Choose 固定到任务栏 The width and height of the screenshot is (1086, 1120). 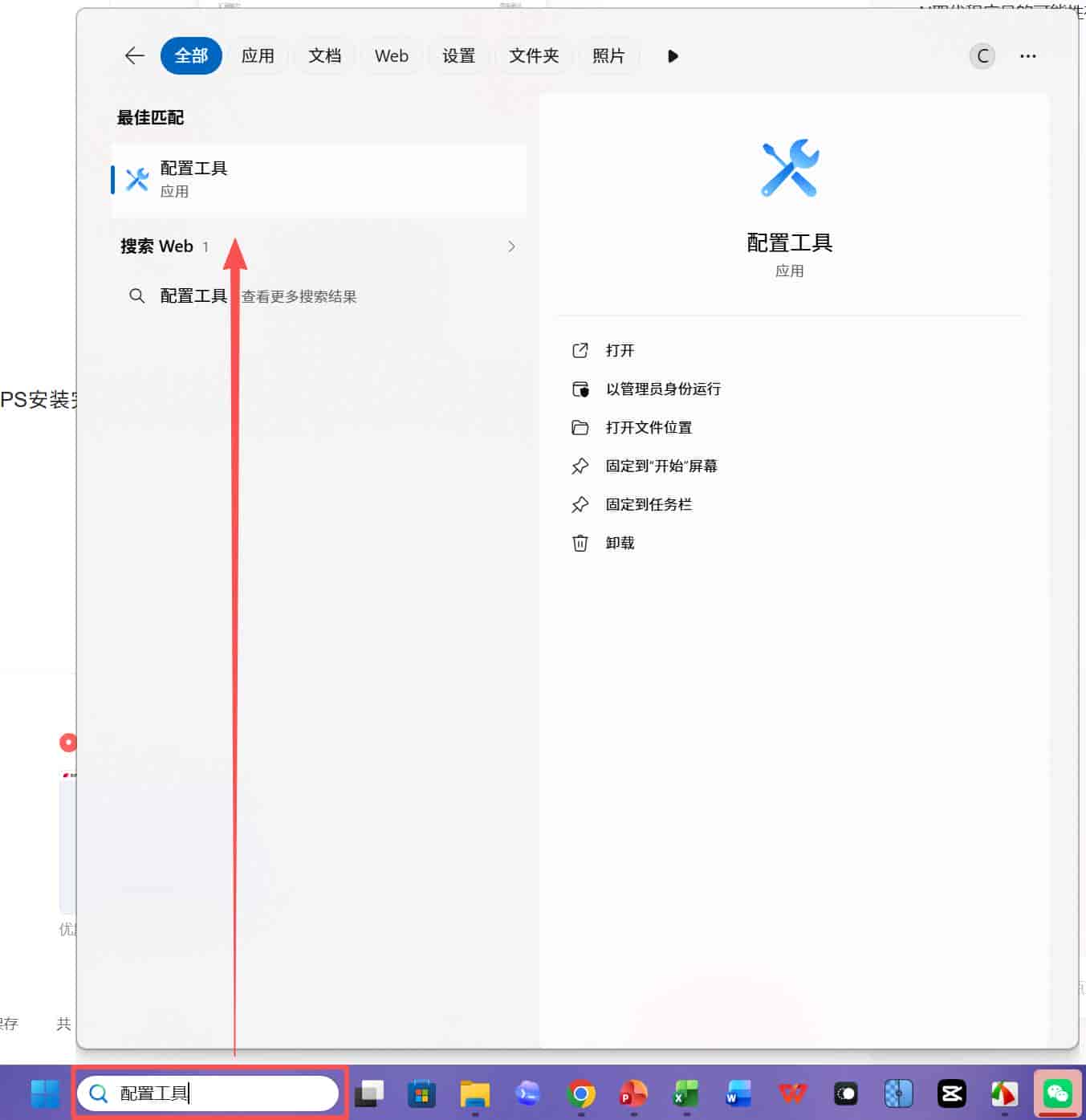[x=649, y=505]
